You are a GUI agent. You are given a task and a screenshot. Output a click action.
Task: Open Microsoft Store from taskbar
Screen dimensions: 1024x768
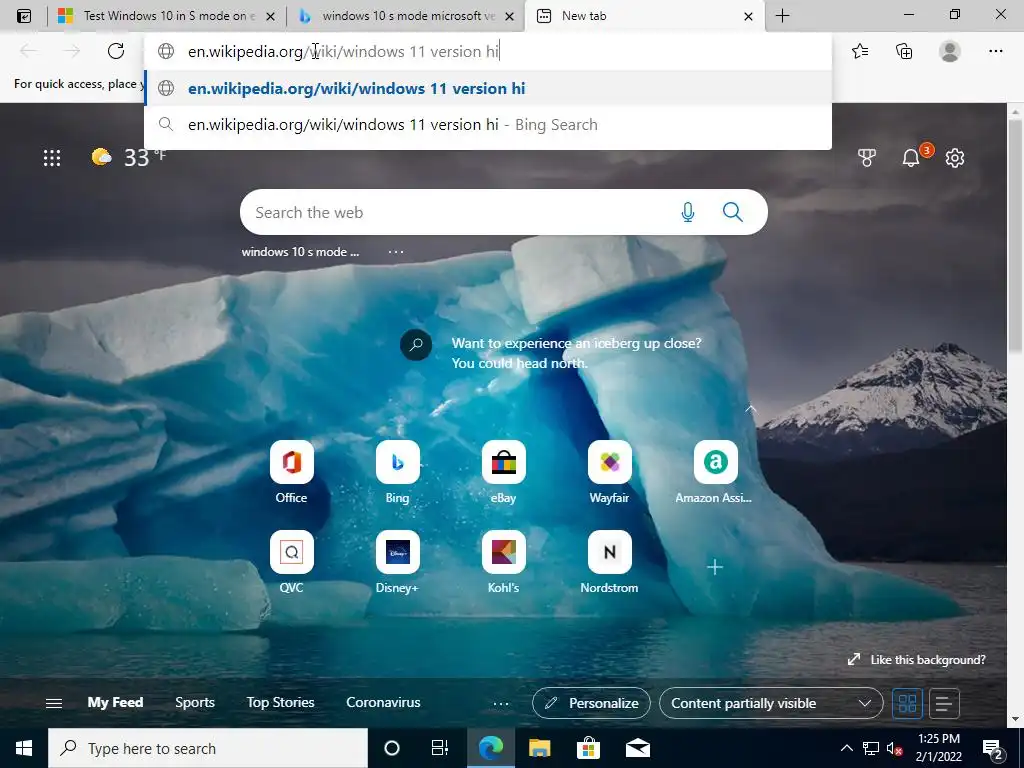[x=588, y=748]
